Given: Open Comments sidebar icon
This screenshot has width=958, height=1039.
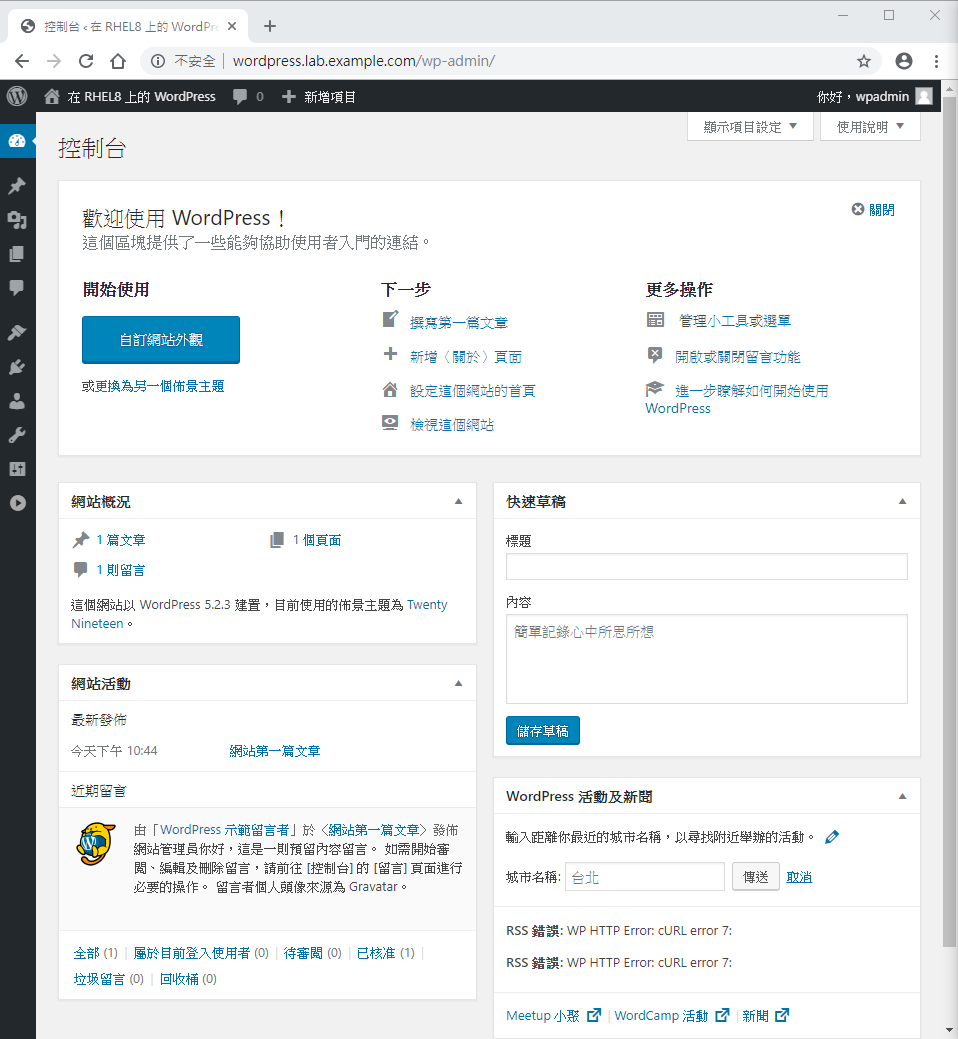Looking at the screenshot, I should pos(17,288).
